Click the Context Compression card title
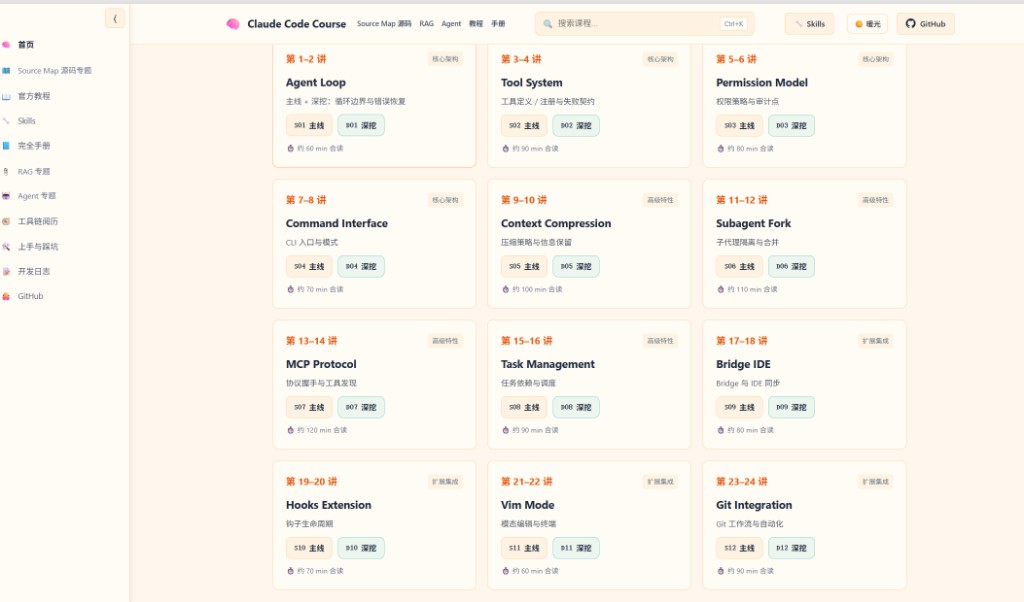The image size is (1024, 602). [556, 223]
